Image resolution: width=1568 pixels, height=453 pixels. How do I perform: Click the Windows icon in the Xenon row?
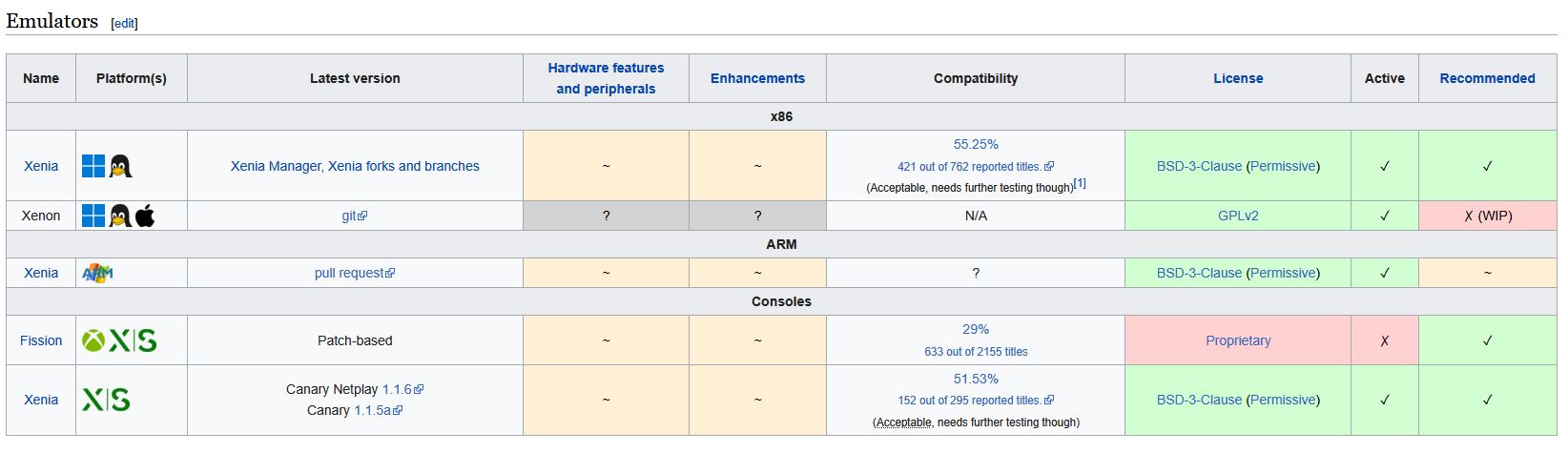[93, 216]
